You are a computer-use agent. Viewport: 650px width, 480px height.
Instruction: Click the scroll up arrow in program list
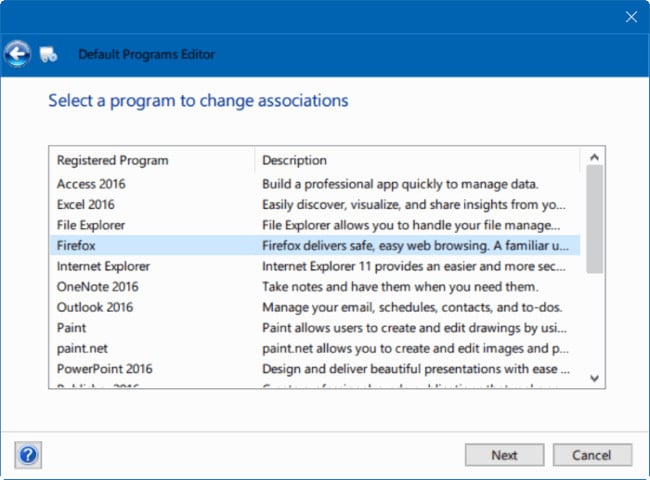coord(594,157)
